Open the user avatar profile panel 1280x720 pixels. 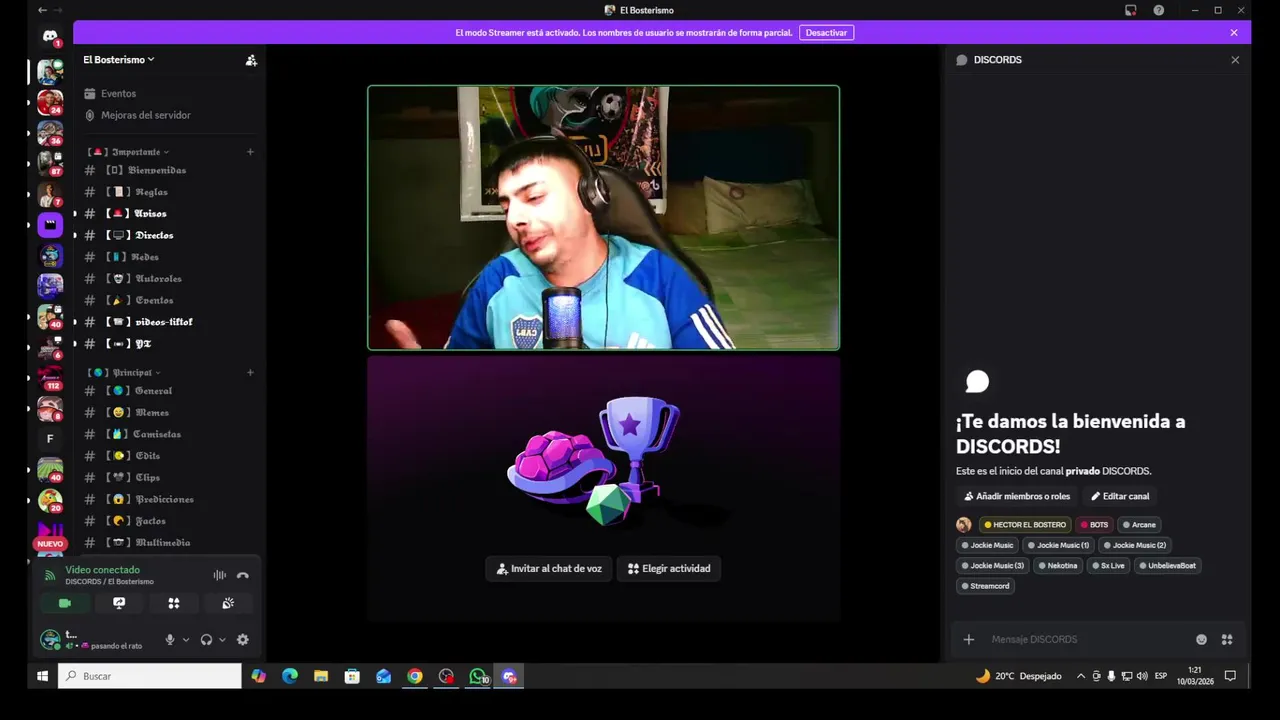[50, 640]
